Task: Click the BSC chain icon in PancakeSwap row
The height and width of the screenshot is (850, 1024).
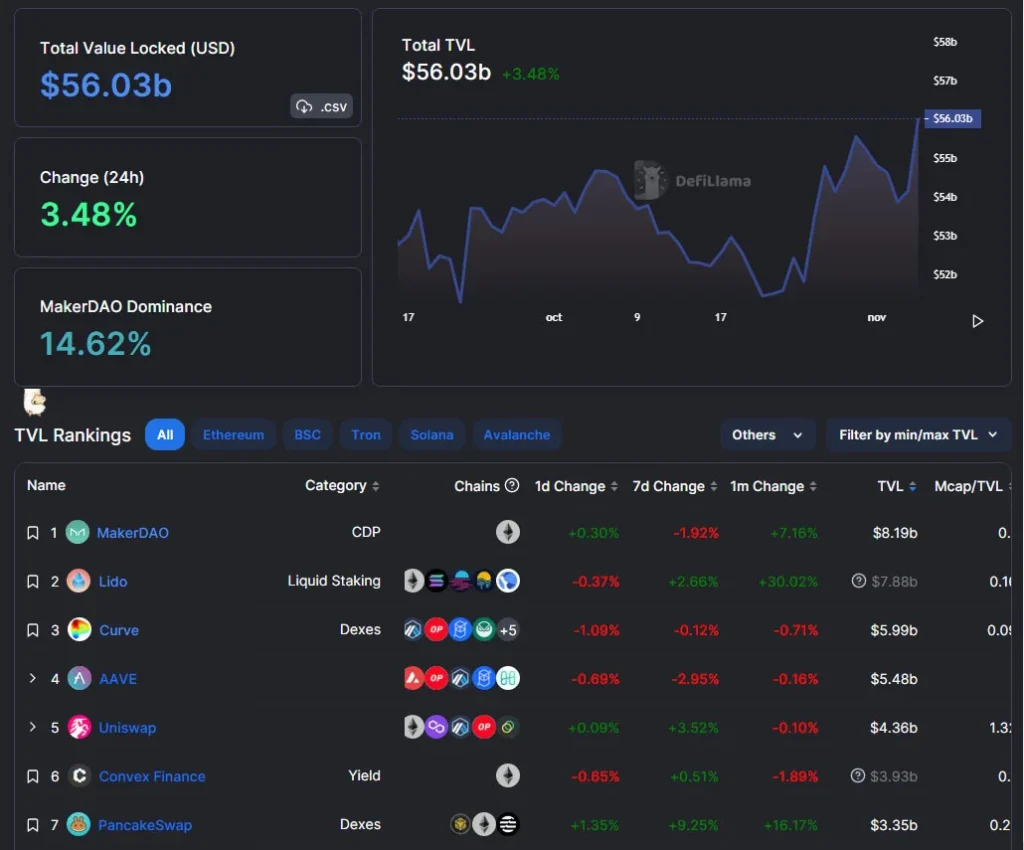Action: click(460, 824)
